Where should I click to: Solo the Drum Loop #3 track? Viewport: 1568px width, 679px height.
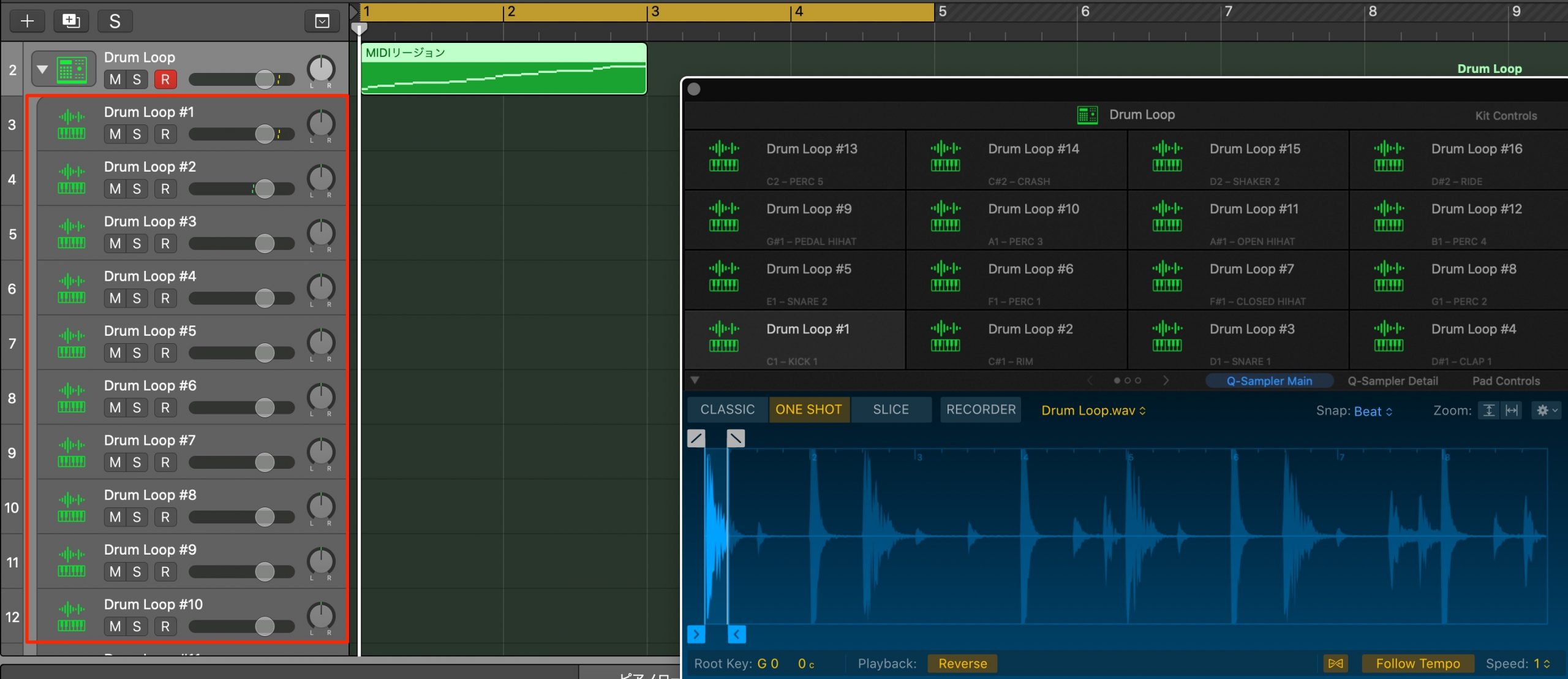[x=137, y=243]
